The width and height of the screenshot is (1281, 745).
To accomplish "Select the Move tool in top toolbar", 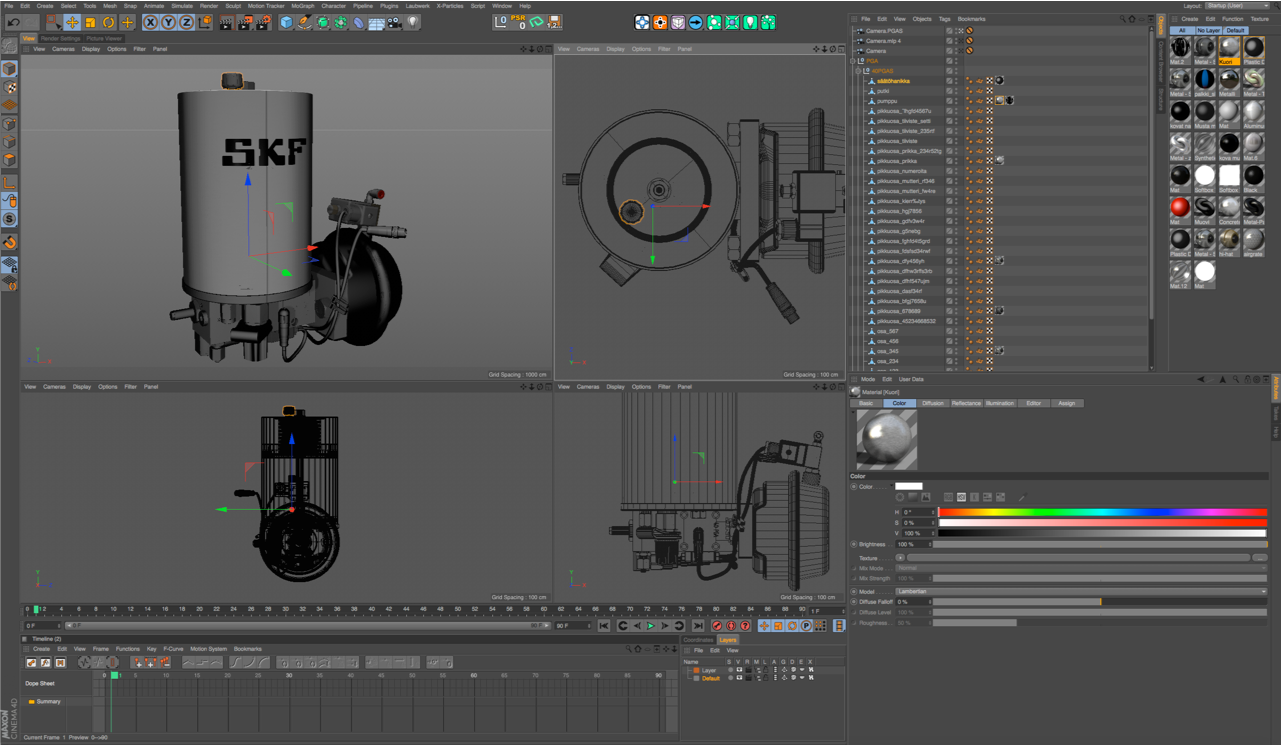I will (x=72, y=22).
